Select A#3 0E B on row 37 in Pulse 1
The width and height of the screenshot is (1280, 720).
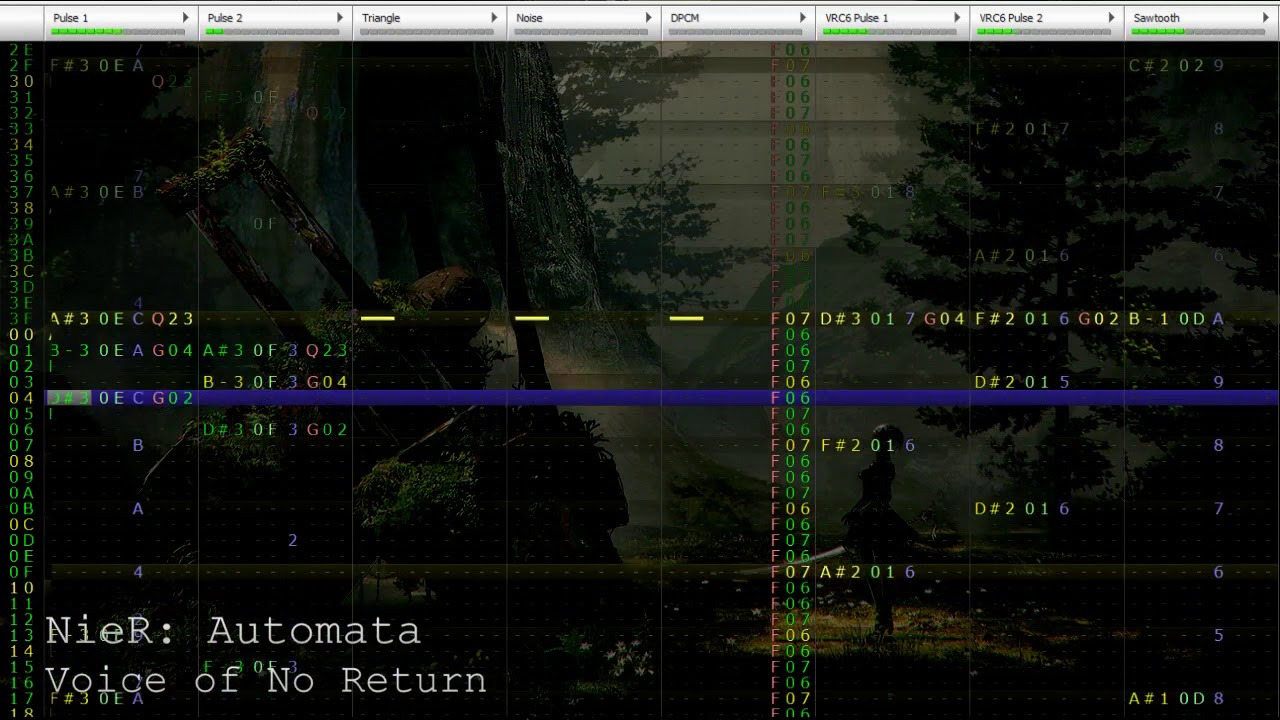pos(97,192)
